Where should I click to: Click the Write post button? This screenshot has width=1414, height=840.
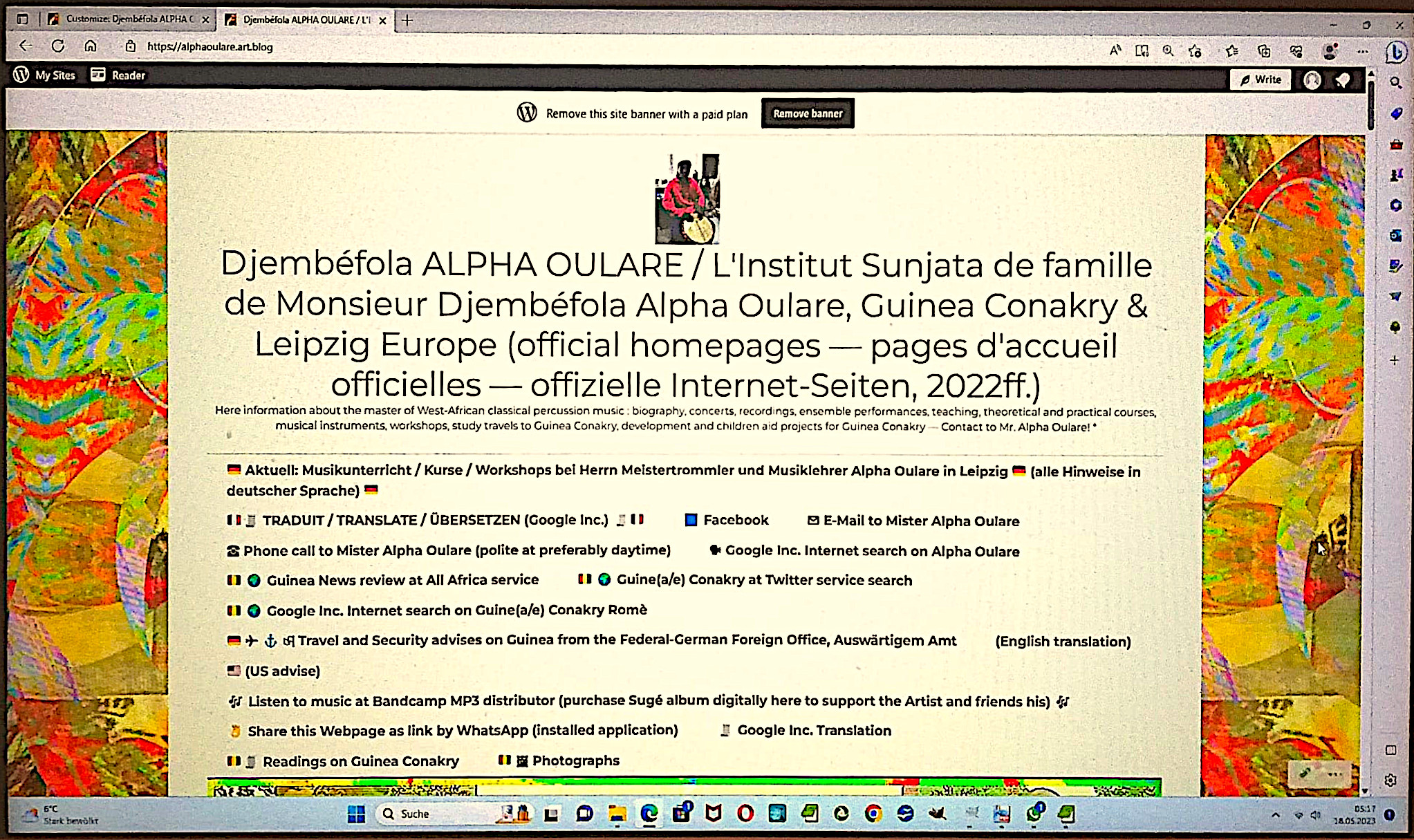[1260, 80]
